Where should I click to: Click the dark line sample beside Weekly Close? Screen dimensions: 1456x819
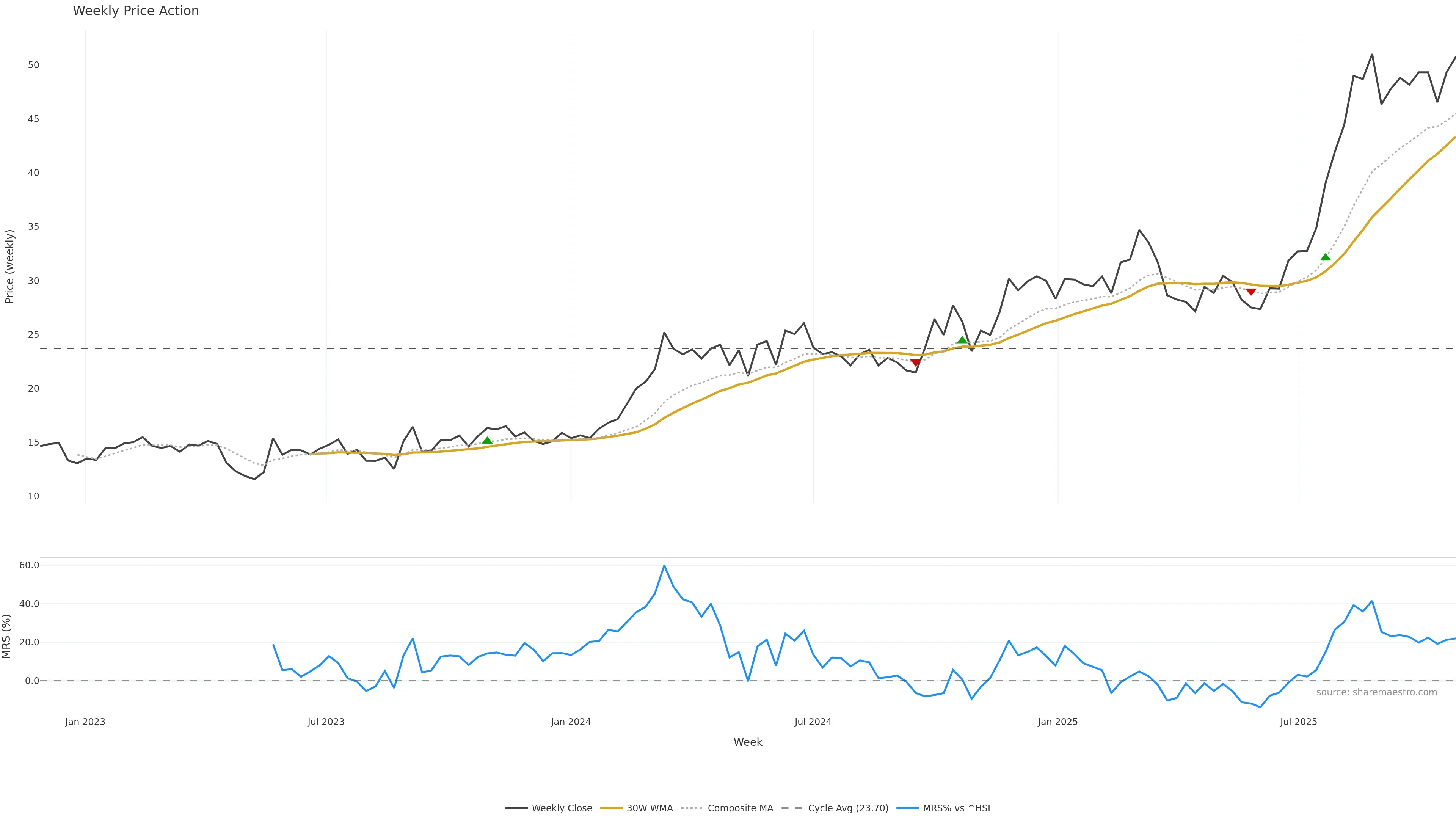tap(516, 808)
